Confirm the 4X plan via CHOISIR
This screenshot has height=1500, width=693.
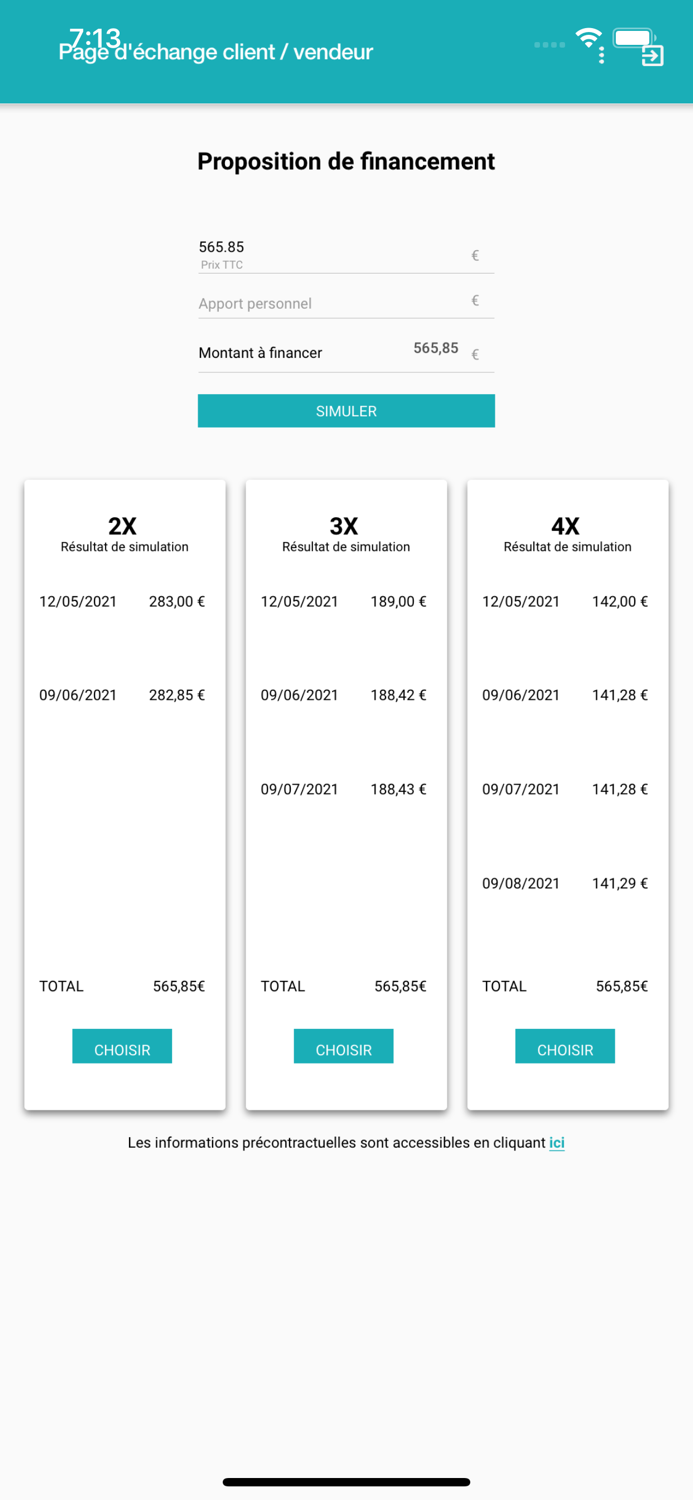[x=565, y=1046]
